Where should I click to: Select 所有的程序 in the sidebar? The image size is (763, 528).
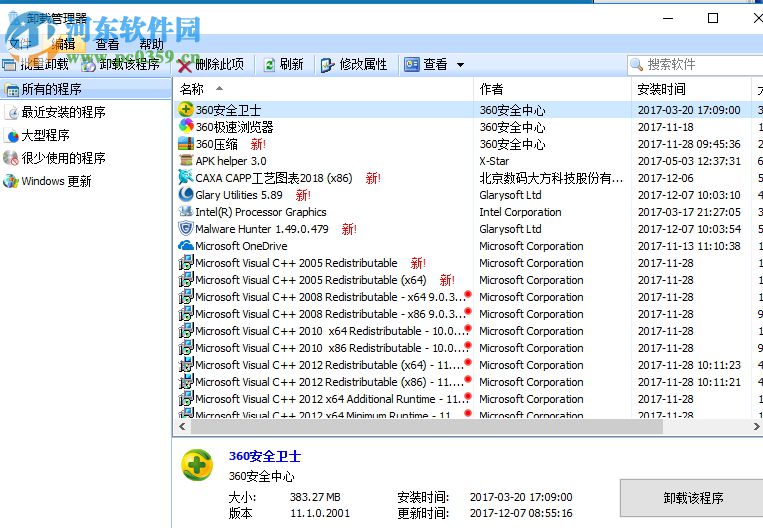point(86,90)
